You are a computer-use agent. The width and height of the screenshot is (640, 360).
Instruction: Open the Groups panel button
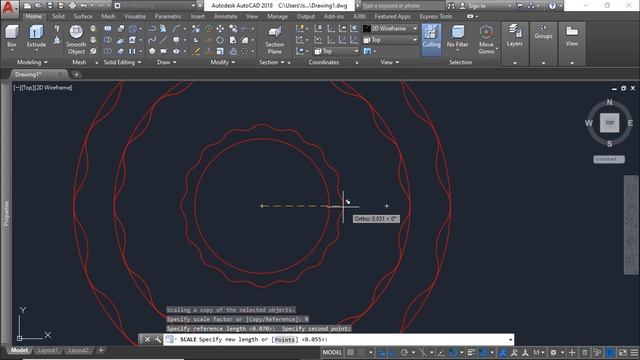coord(543,32)
